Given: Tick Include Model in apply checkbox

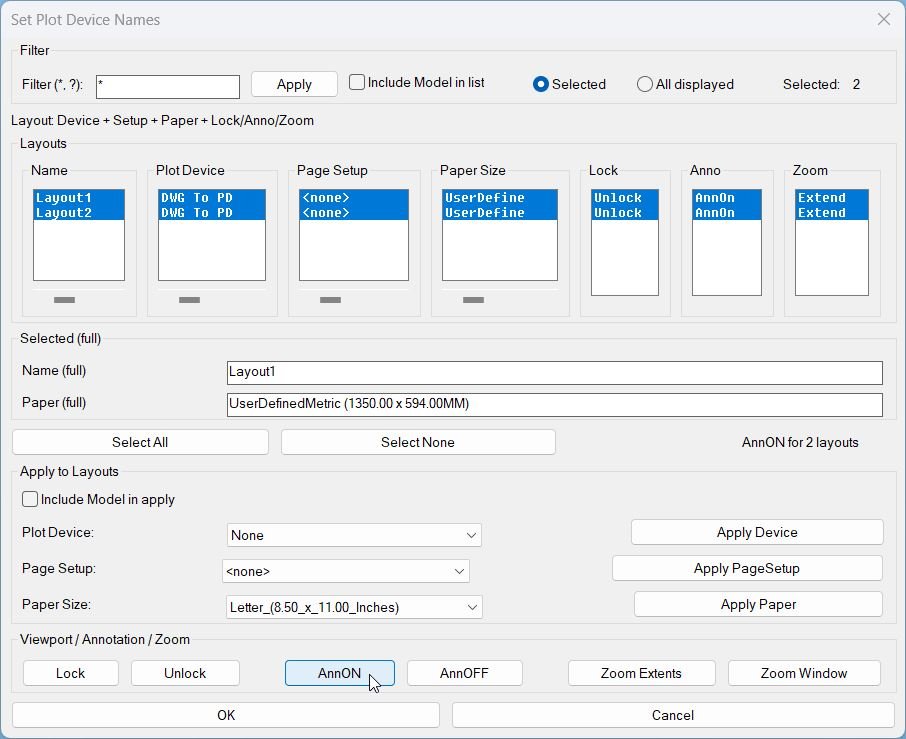Looking at the screenshot, I should point(30,499).
